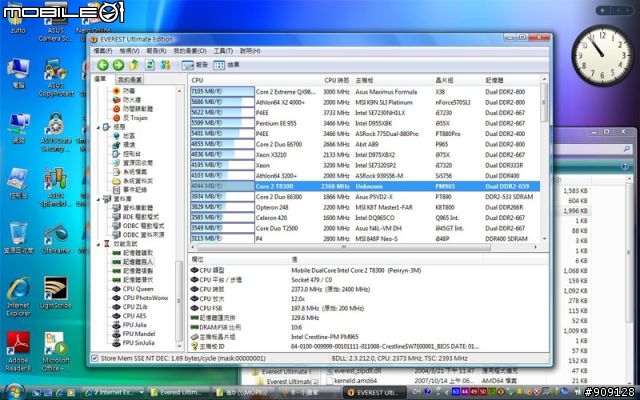The image size is (640, 400).
Task: Open the LightScribe desktop icon
Action: [56, 293]
